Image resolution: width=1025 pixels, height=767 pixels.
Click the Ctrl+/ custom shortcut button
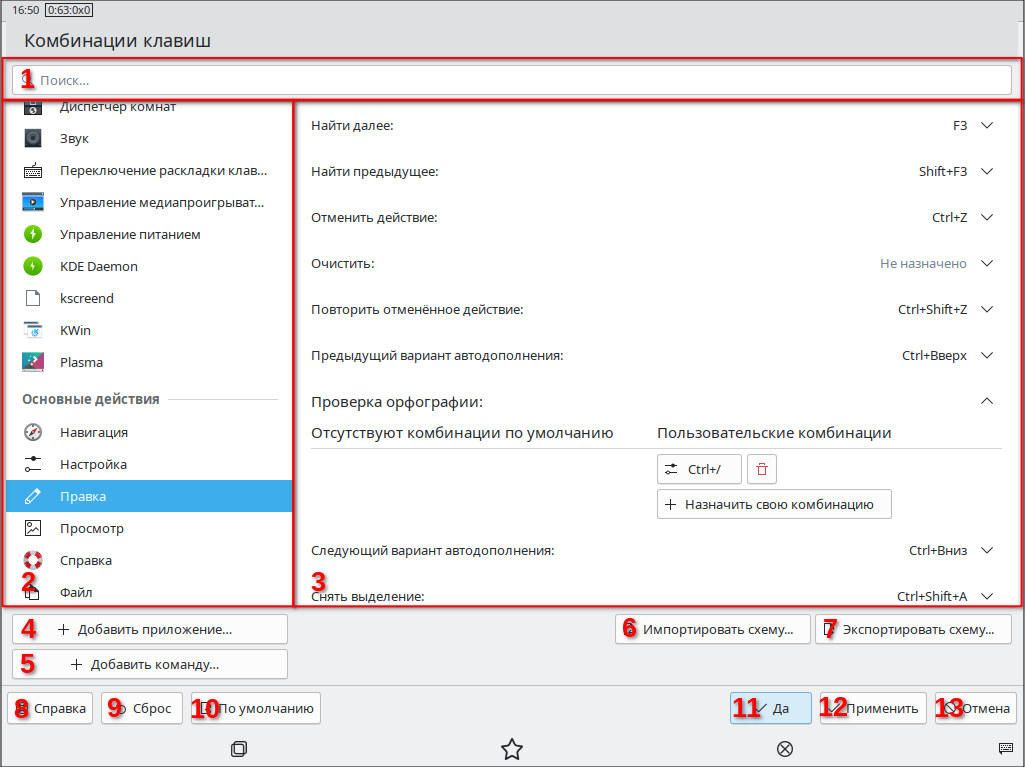point(699,469)
